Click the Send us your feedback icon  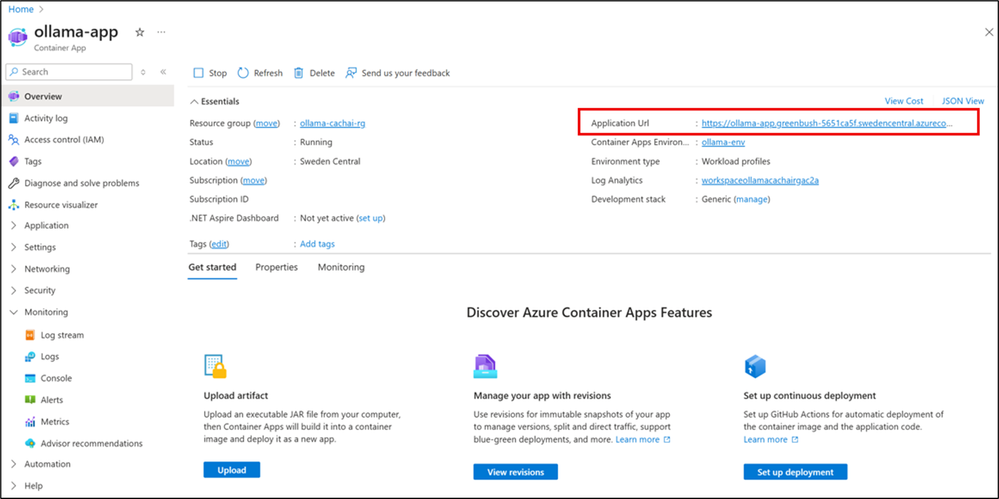tap(351, 73)
